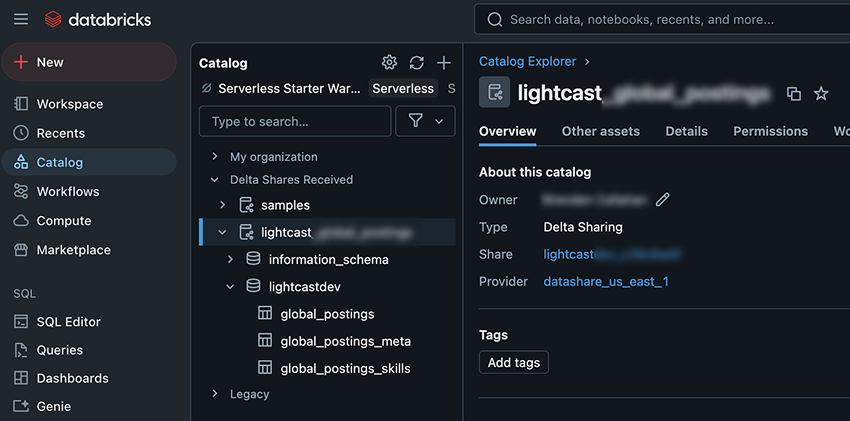Switch to the Overview tab
Viewport: 850px width, 421px height.
508,131
